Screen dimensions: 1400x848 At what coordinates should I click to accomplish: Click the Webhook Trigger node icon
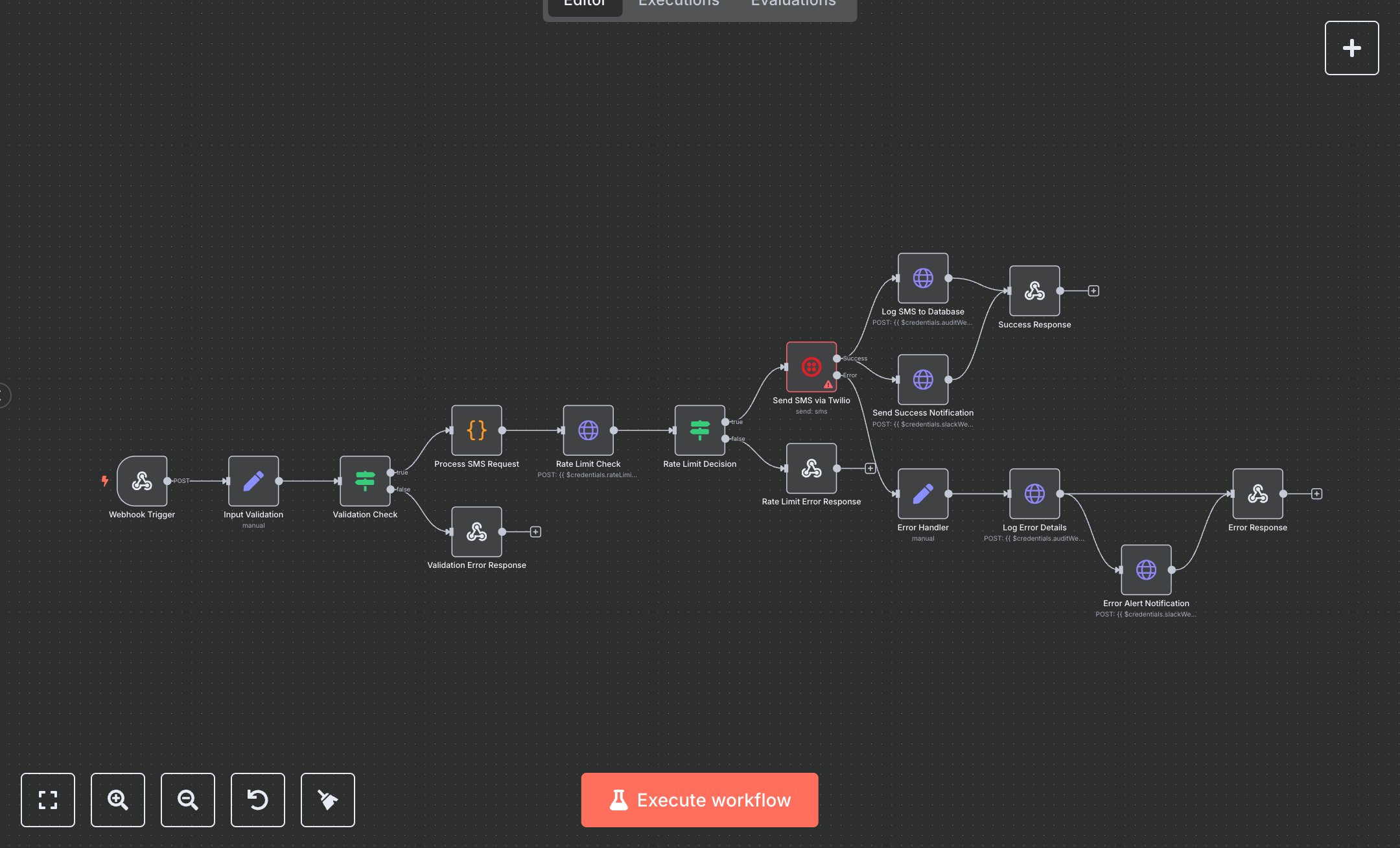click(142, 481)
